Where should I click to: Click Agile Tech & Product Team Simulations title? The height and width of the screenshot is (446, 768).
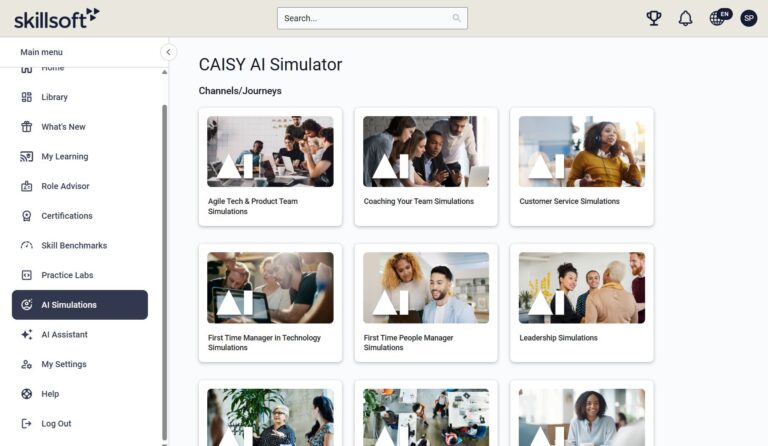click(253, 206)
